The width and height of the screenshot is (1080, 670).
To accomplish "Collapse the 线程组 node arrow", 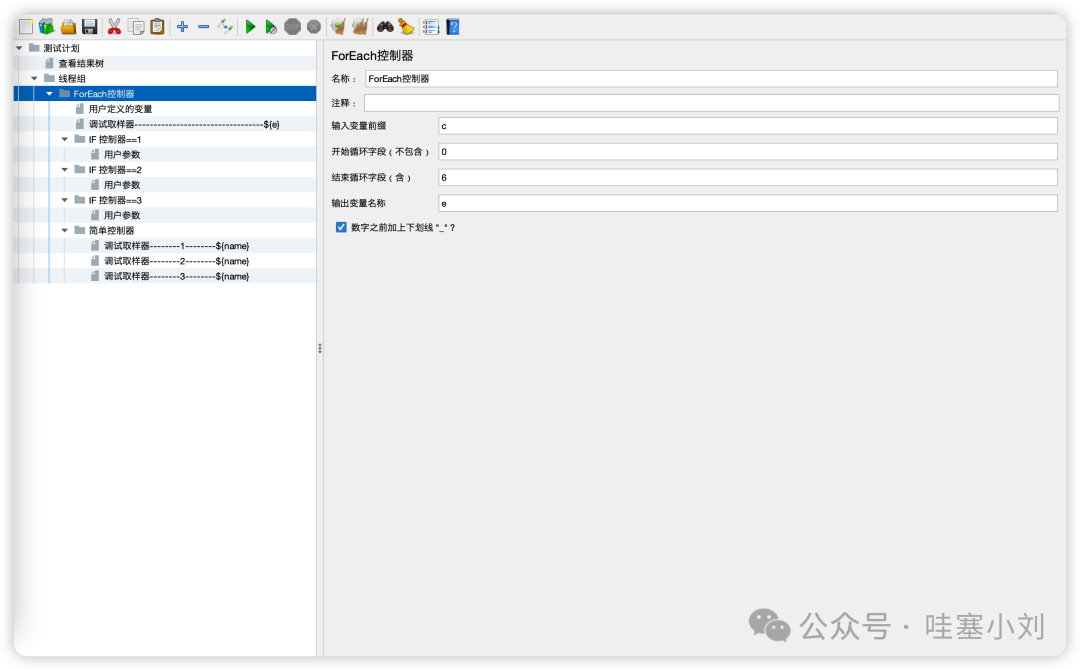I will 34,78.
